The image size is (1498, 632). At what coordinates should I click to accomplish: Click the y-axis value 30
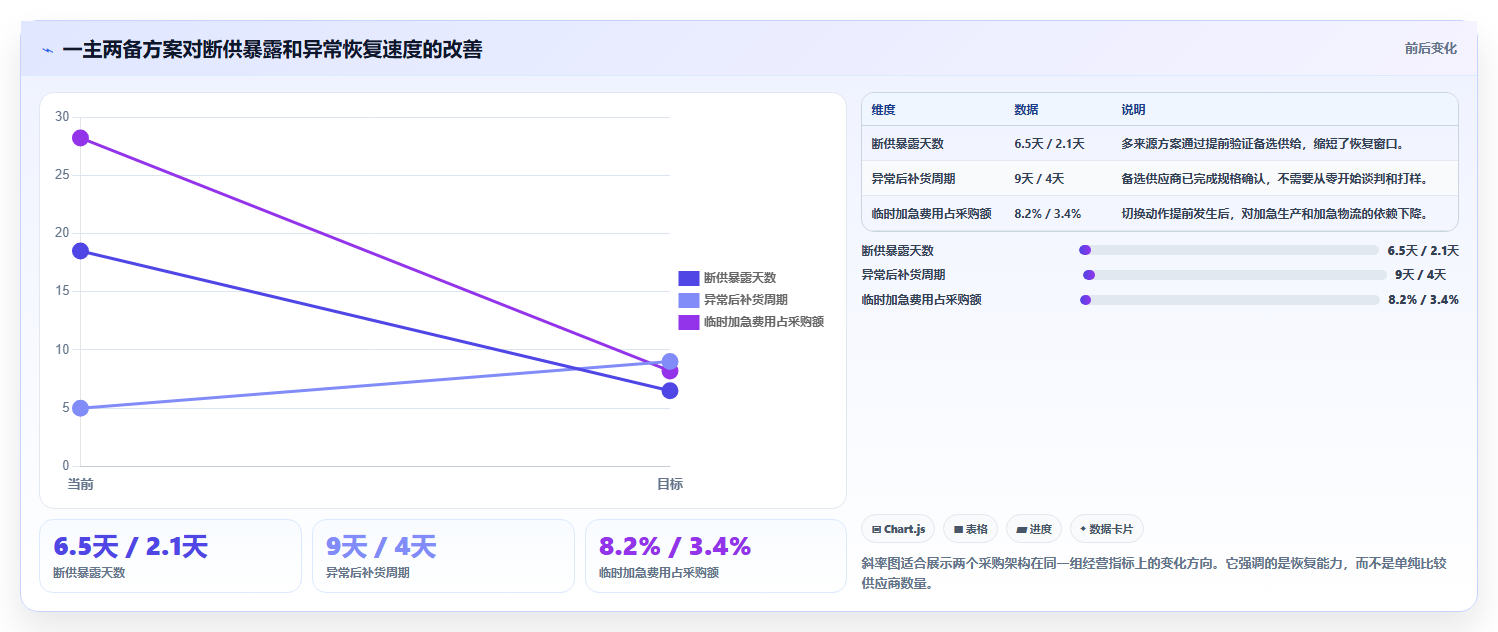pos(62,117)
